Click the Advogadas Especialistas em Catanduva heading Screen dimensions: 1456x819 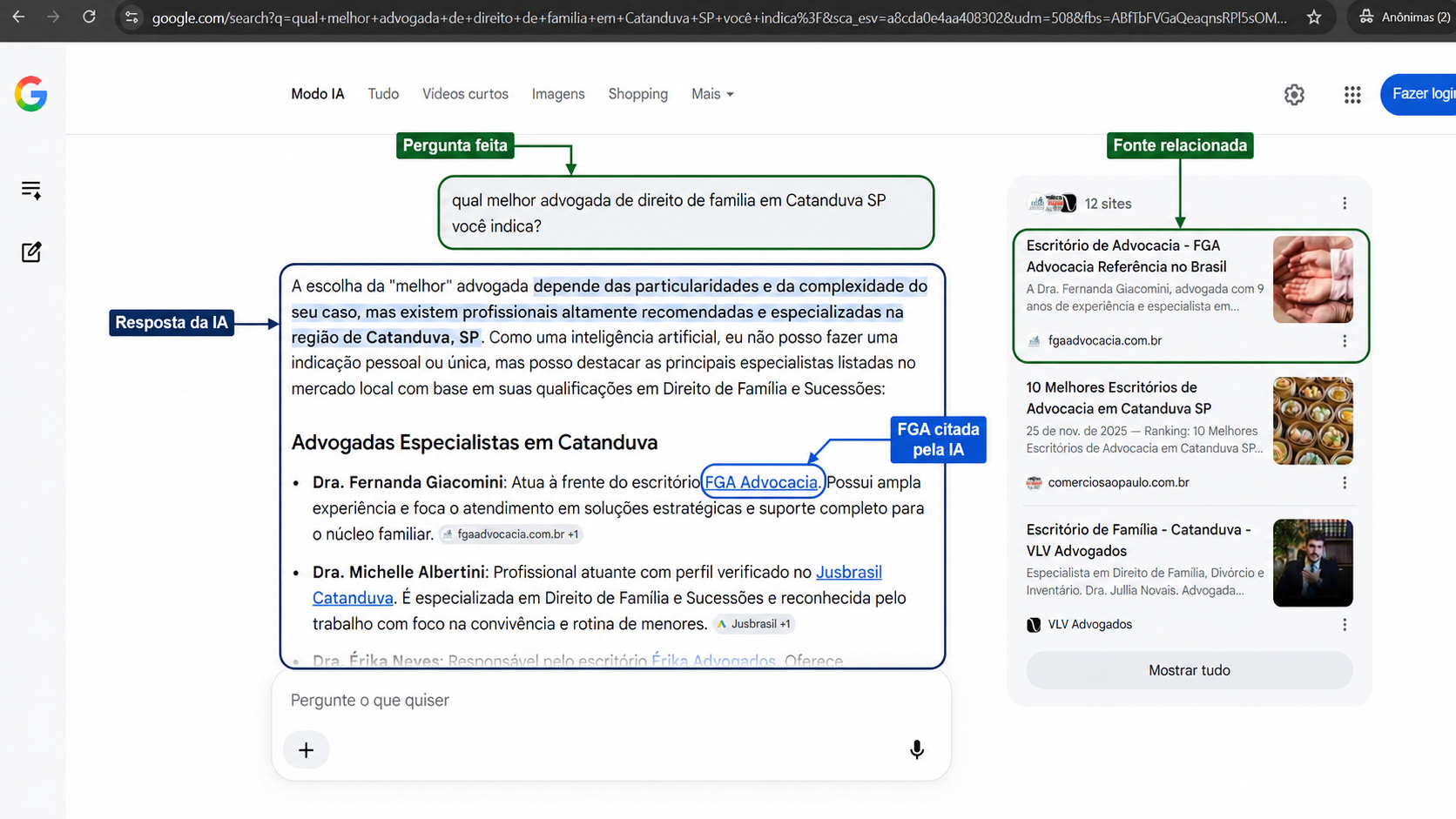coord(475,442)
